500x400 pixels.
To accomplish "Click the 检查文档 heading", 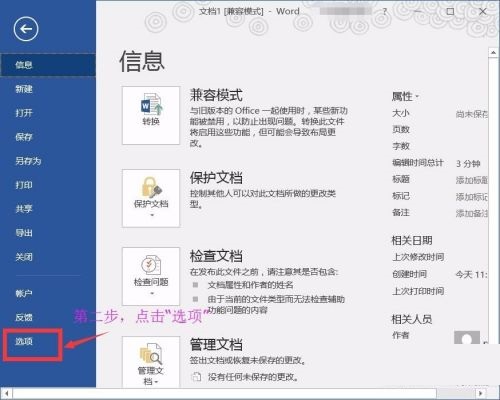I will coord(216,256).
